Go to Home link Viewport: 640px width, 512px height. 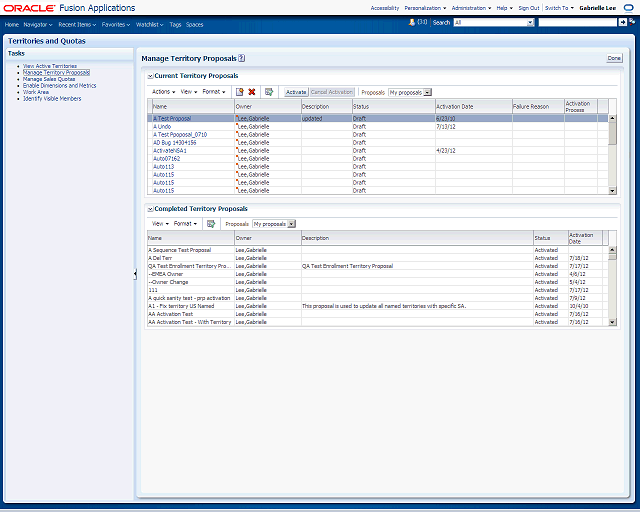pyautogui.click(x=12, y=24)
